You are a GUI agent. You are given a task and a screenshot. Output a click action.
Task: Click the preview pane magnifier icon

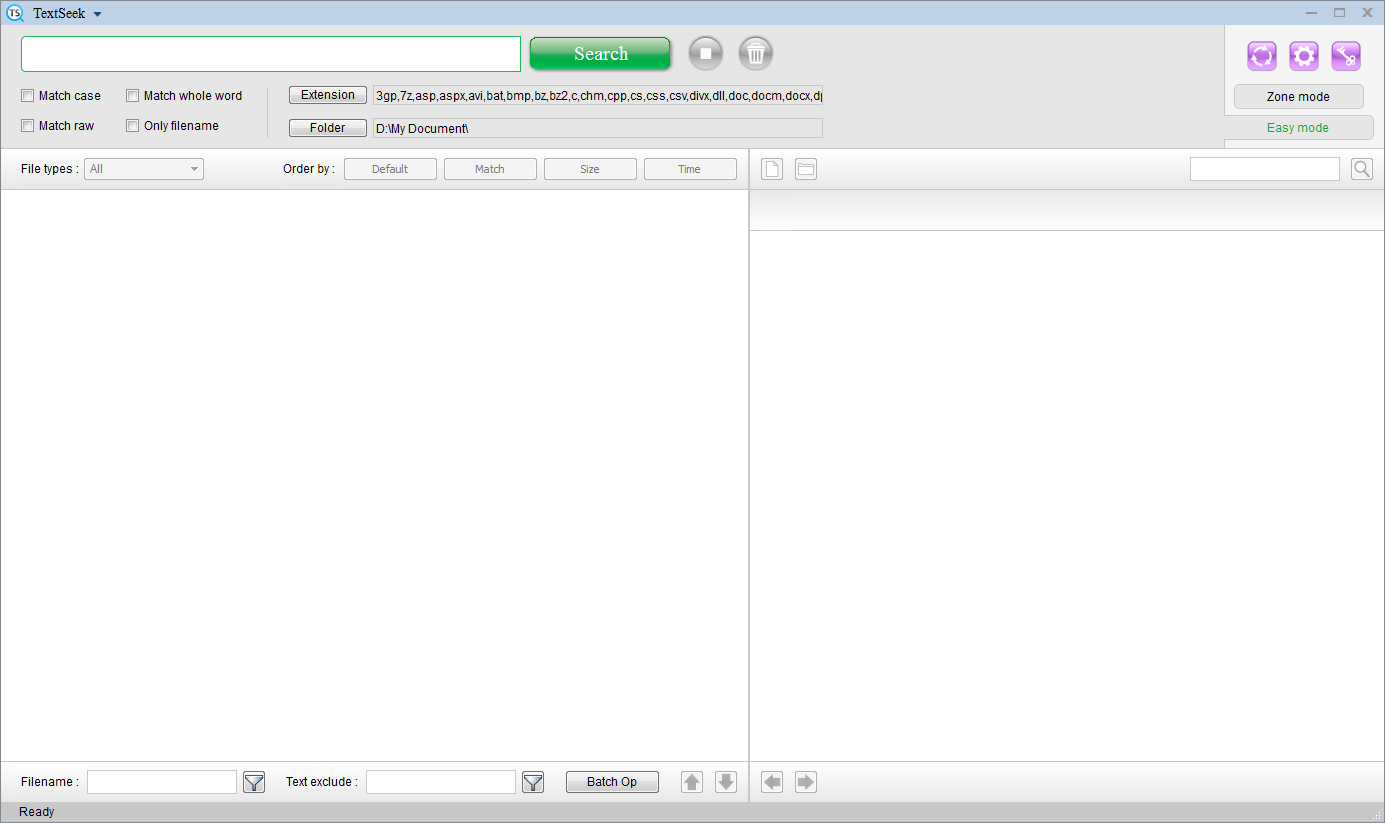pyautogui.click(x=1361, y=169)
